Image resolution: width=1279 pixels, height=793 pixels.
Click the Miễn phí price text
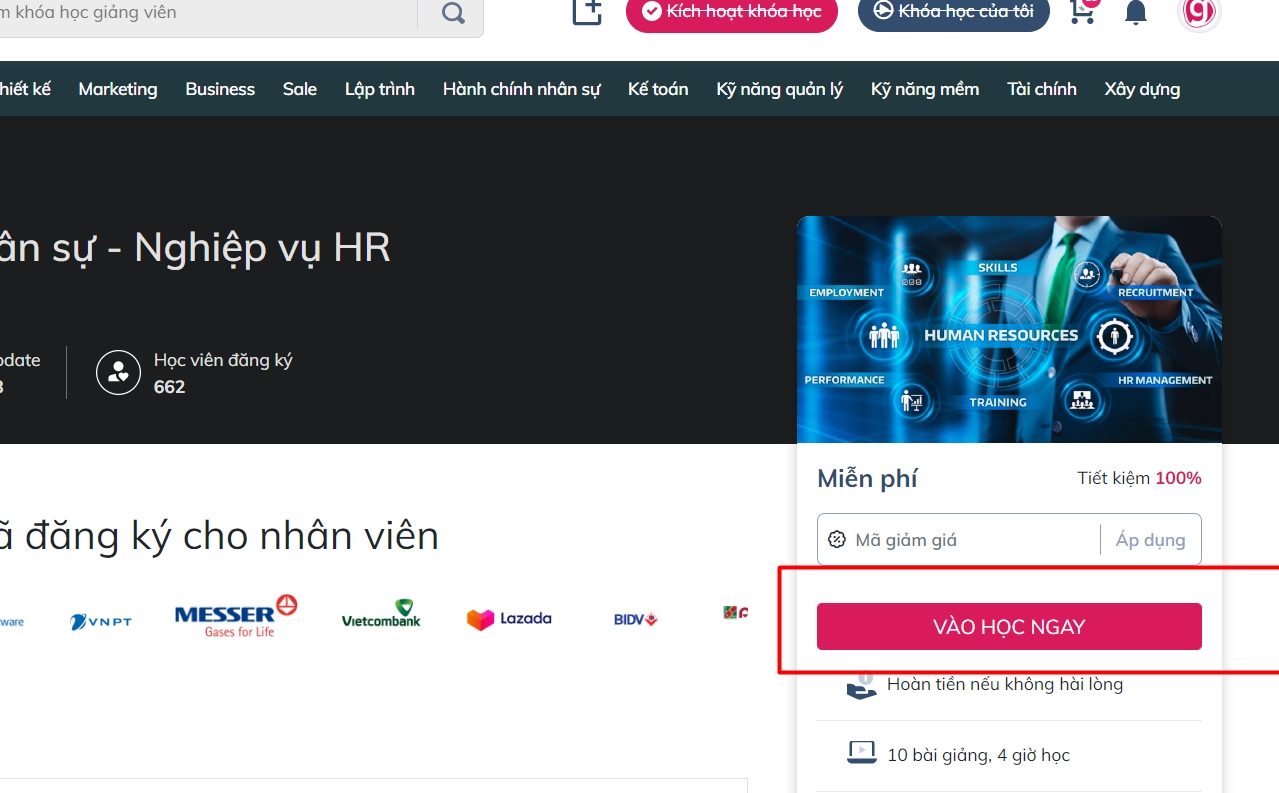[x=867, y=479]
